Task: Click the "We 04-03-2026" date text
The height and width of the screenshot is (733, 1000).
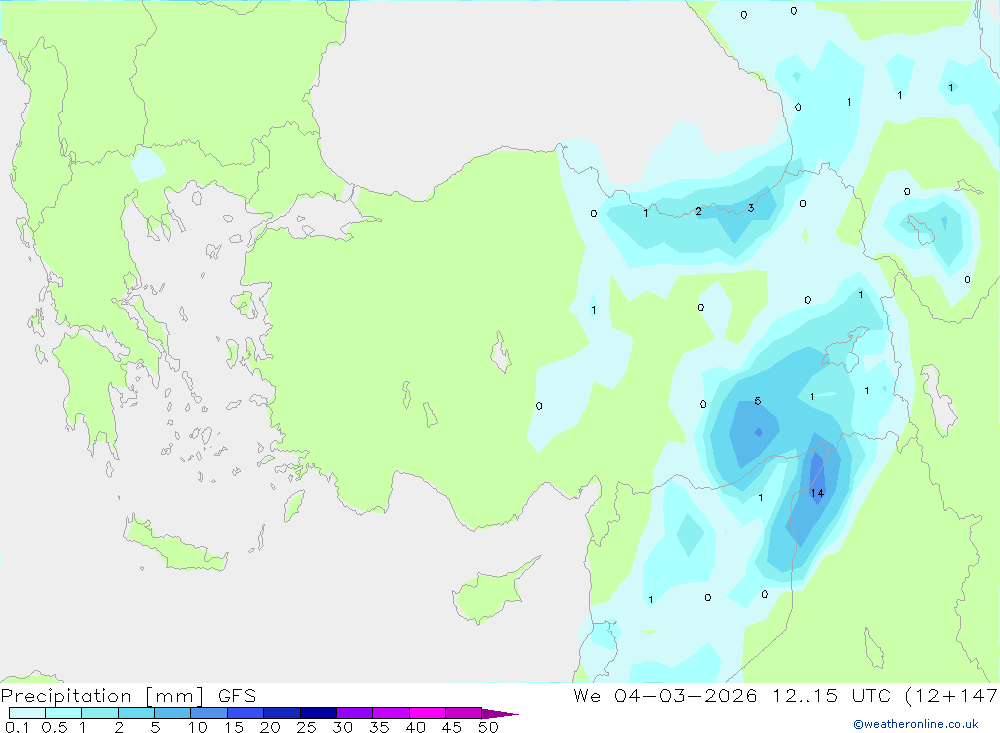Action: (x=665, y=696)
